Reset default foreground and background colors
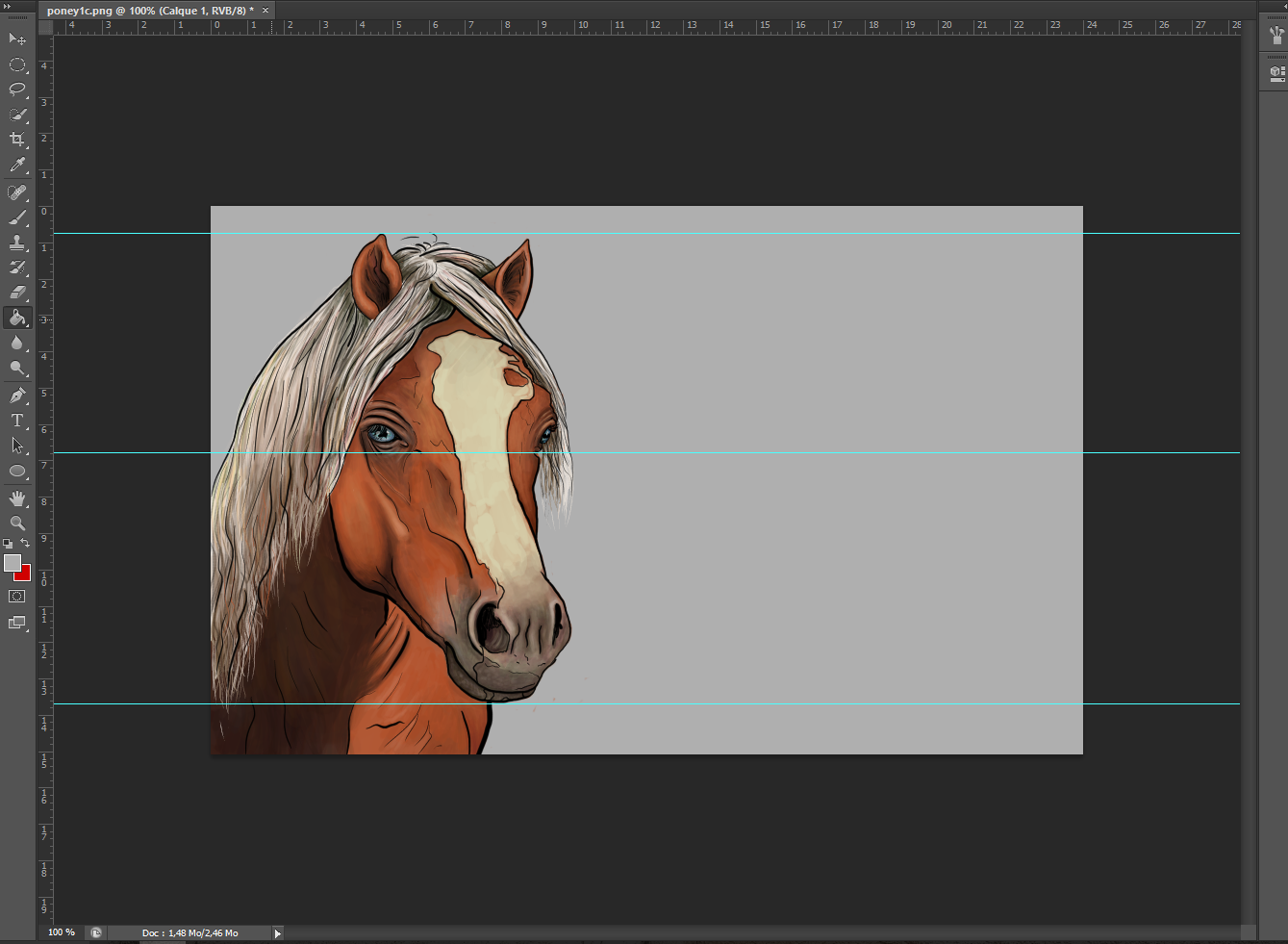The width and height of the screenshot is (1288, 944). click(x=8, y=544)
